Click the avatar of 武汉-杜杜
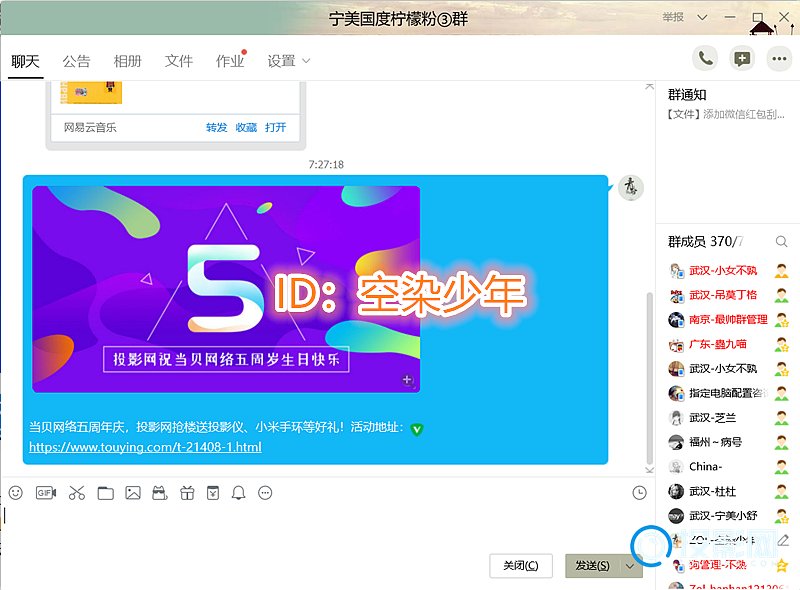This screenshot has width=800, height=590. tap(677, 491)
